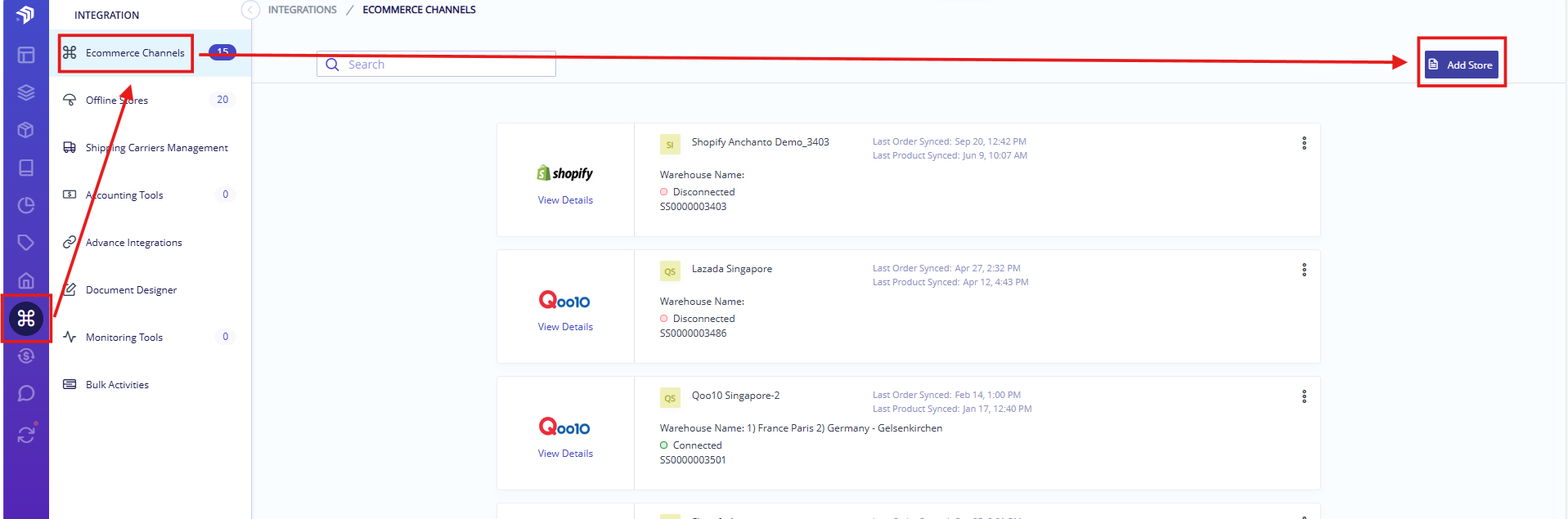This screenshot has height=519, width=1568.
Task: Select the integration command icon in sidebar
Action: [26, 318]
